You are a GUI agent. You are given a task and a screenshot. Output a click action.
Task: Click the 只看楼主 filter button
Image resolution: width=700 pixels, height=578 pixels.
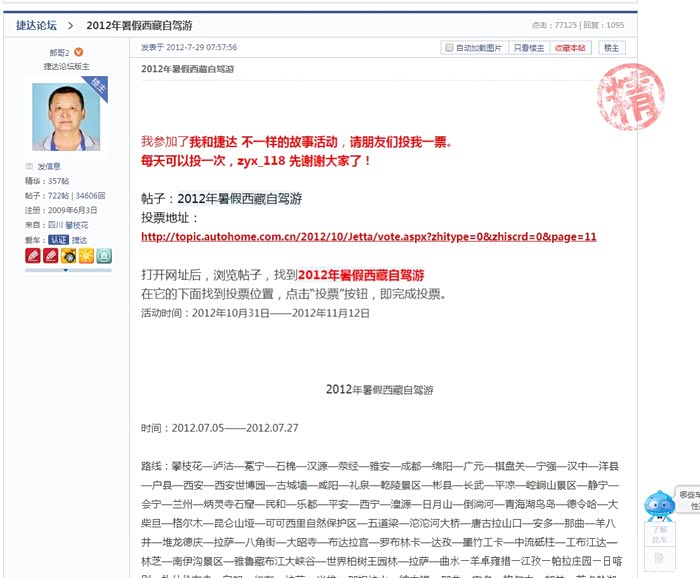[529, 48]
